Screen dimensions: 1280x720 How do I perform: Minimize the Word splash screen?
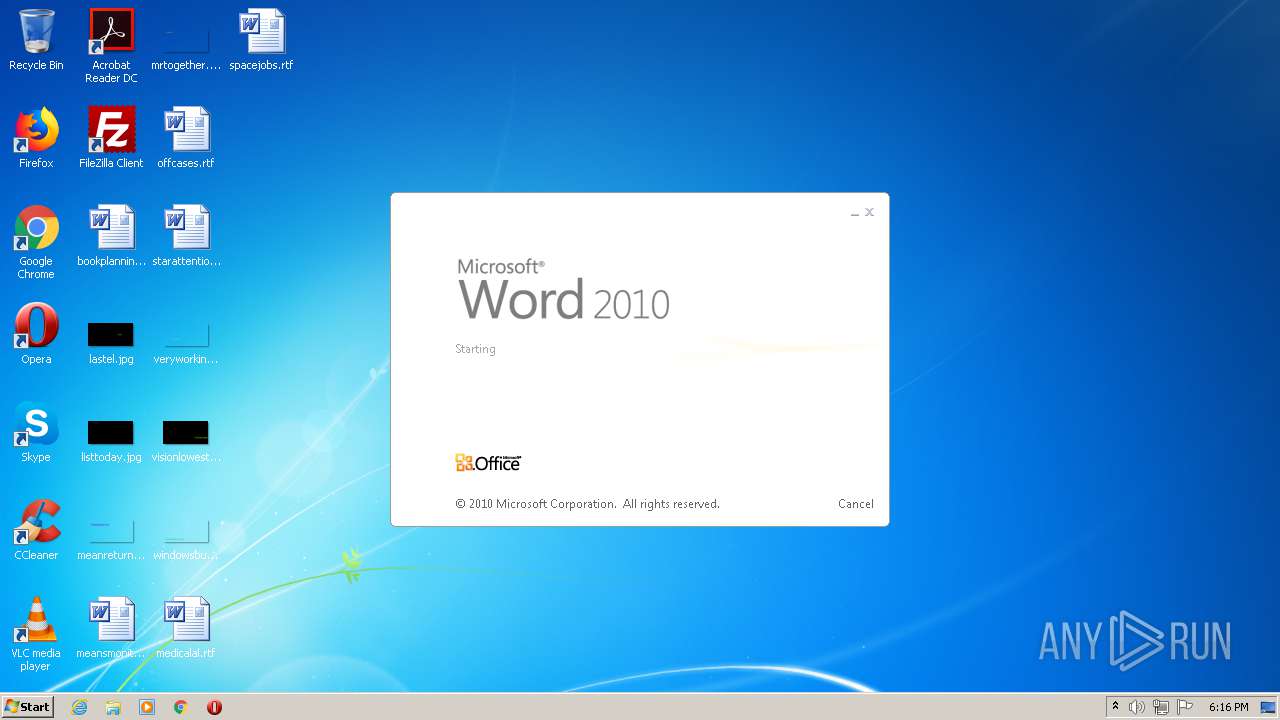[x=855, y=213]
